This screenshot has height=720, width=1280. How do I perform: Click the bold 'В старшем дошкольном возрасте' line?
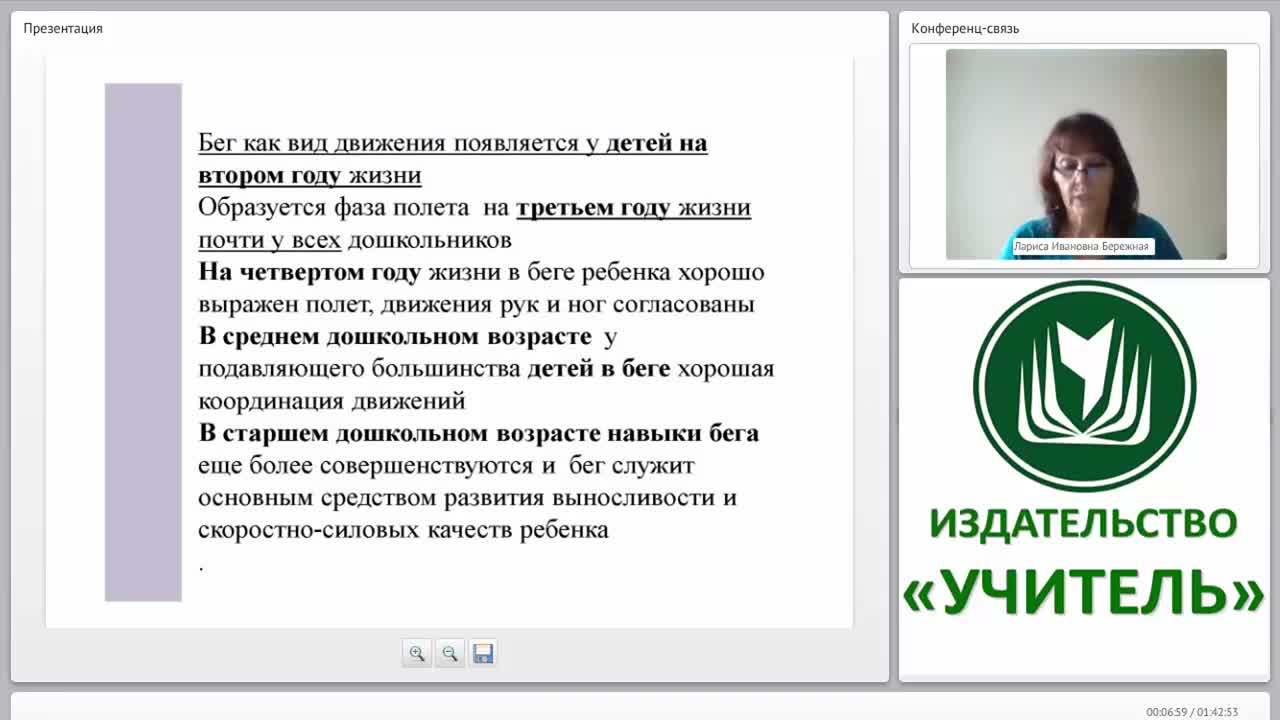click(x=478, y=433)
